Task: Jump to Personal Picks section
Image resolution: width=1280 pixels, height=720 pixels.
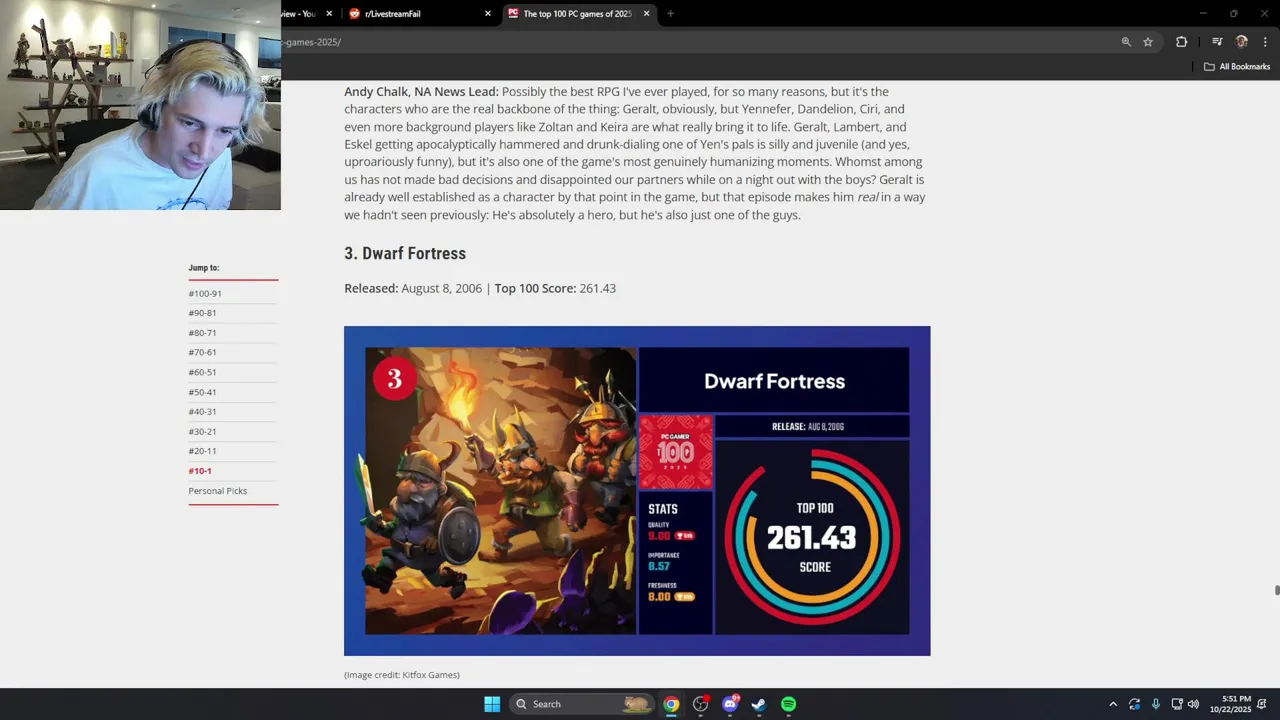Action: 218,491
